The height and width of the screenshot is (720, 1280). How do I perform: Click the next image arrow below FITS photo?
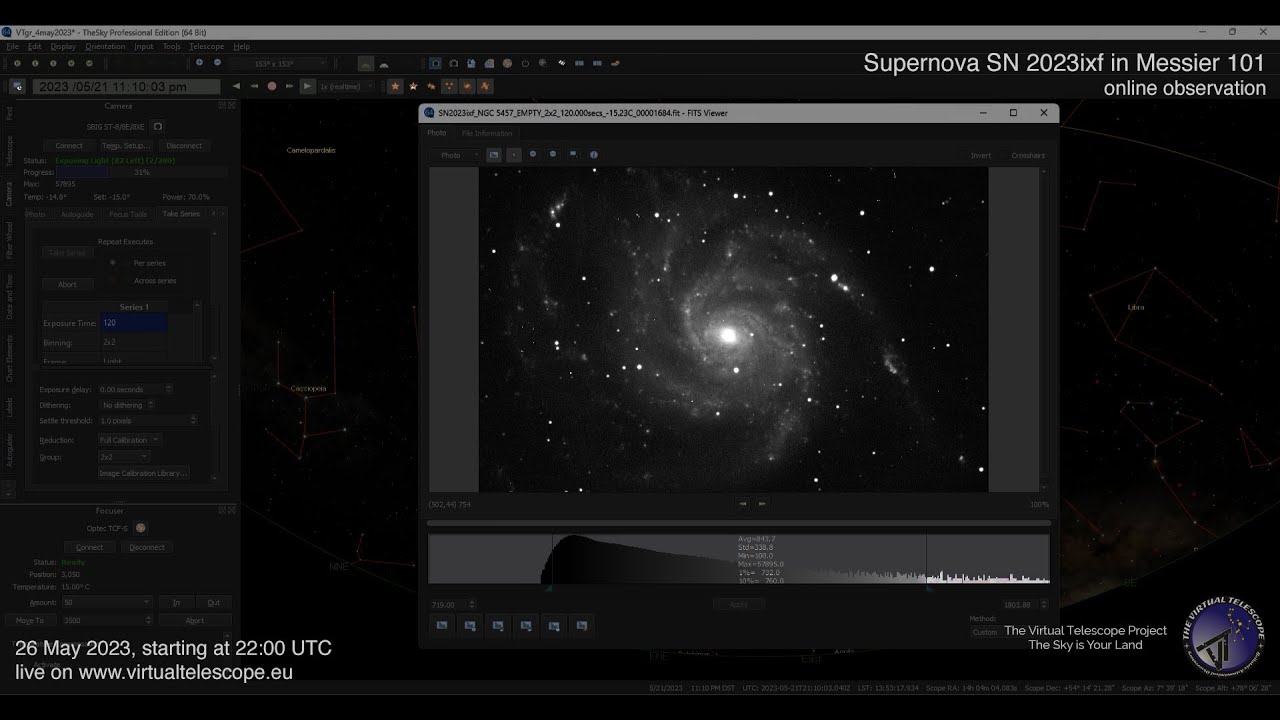point(762,504)
